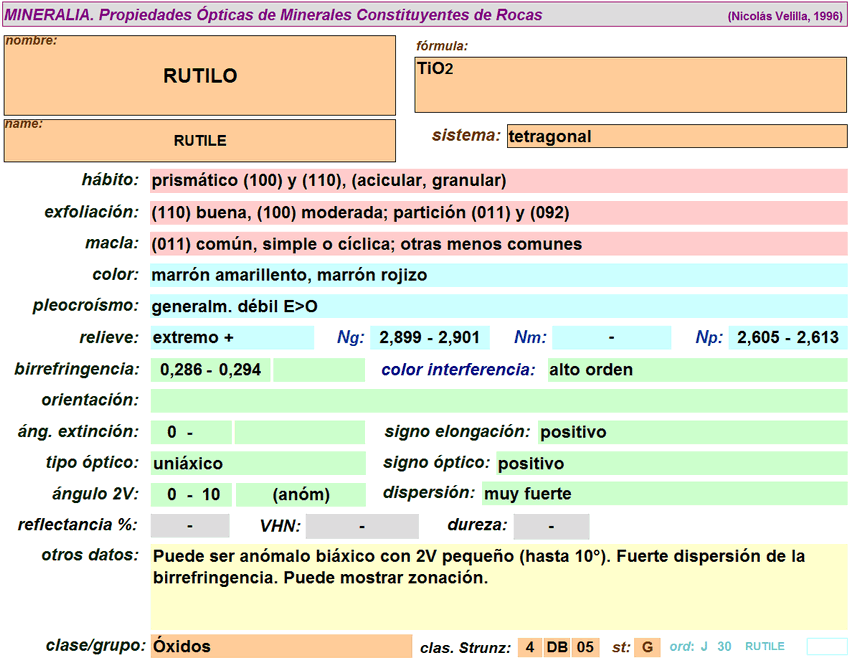Click the birrefringencia value 0,286 - 0,294

(211, 370)
